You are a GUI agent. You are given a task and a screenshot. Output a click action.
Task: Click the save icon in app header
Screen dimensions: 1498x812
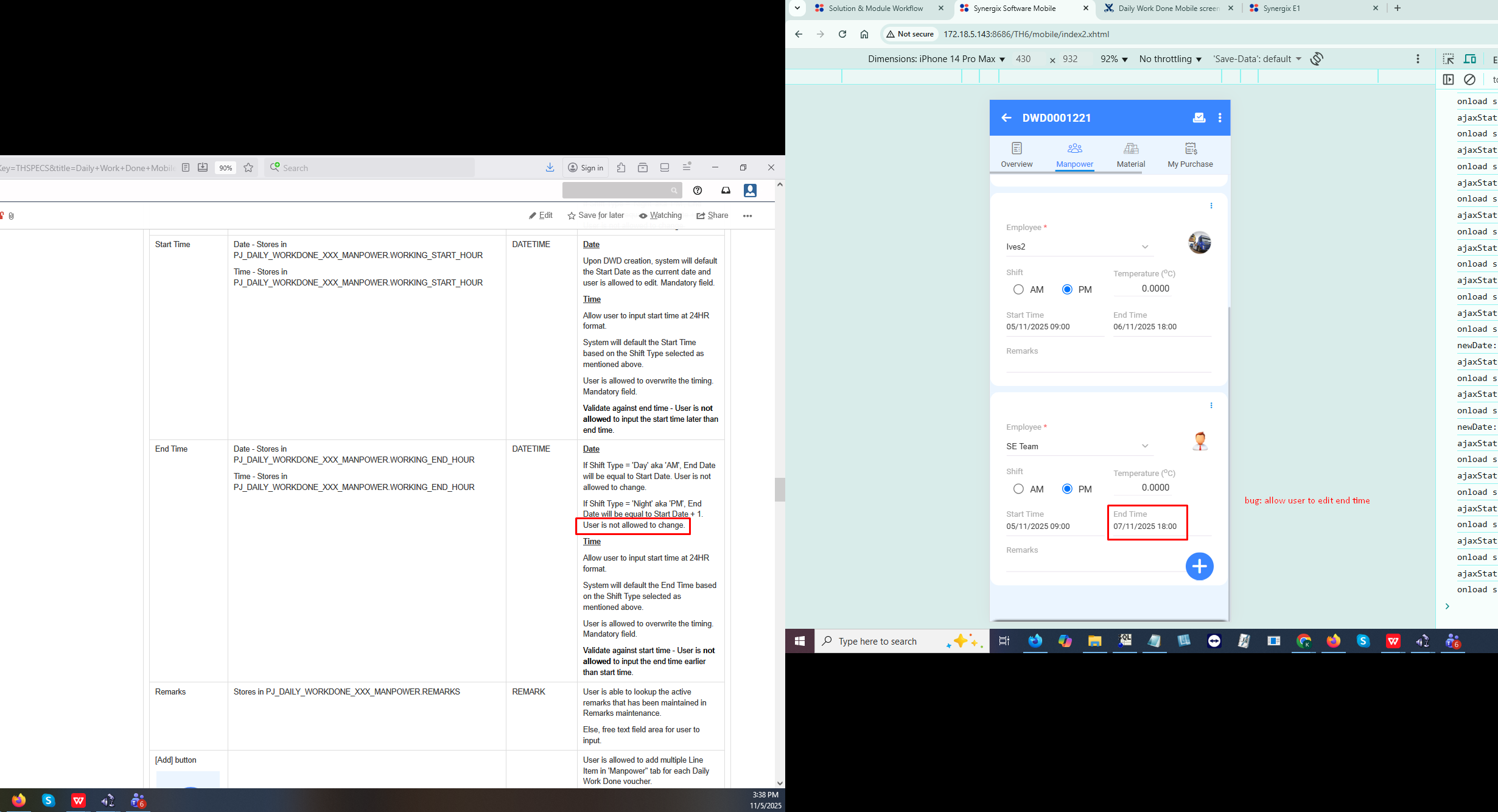[1199, 117]
